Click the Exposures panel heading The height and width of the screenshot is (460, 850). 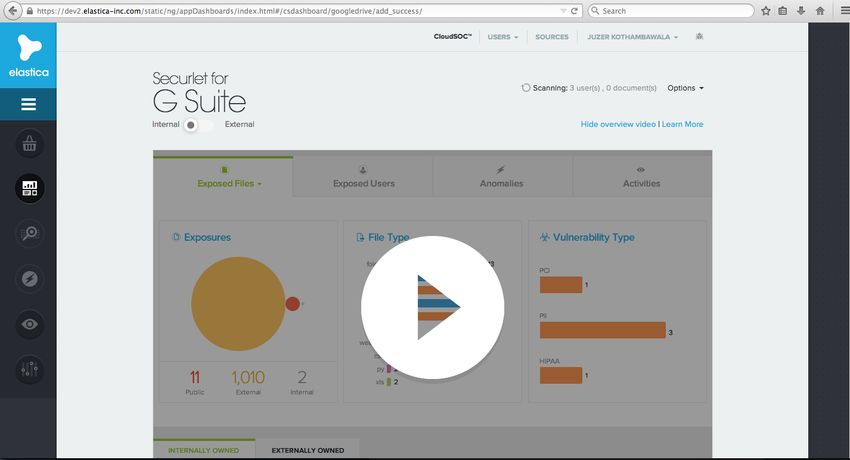(207, 237)
